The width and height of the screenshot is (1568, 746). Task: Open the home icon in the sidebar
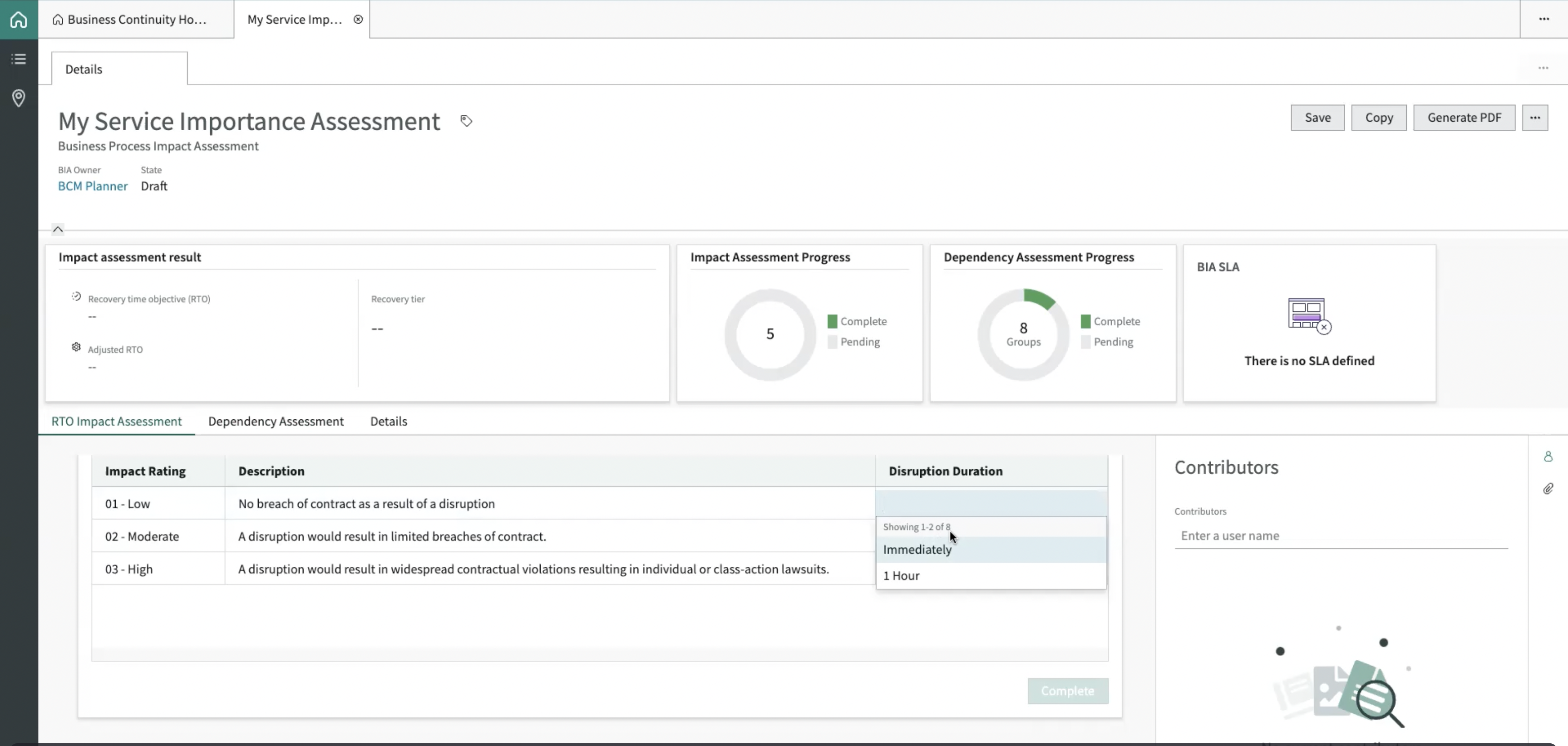click(19, 20)
